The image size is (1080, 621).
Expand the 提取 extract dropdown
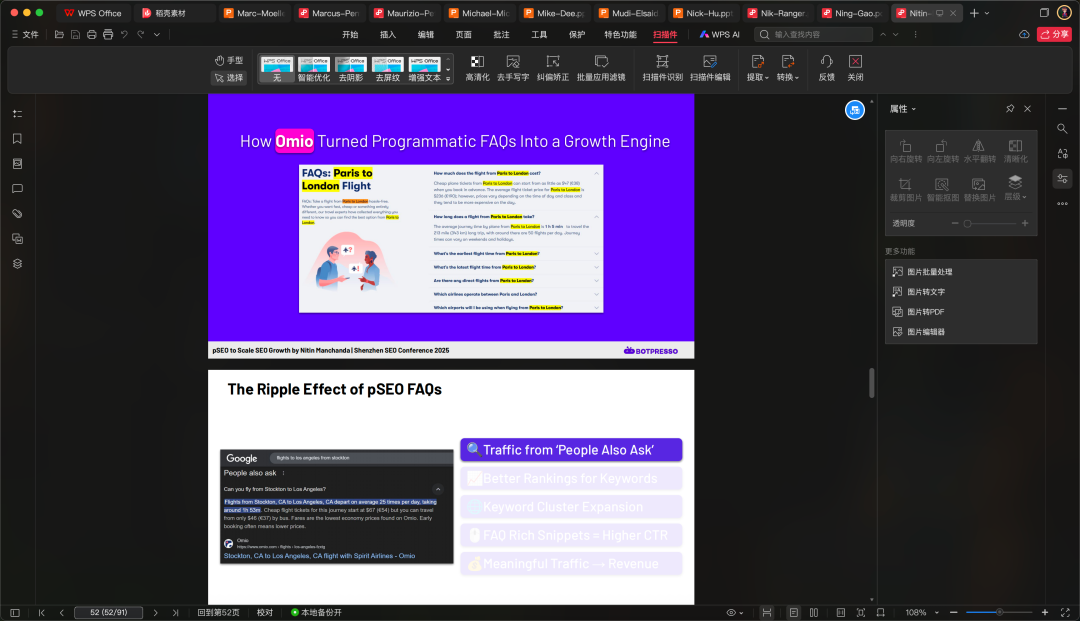click(x=758, y=69)
